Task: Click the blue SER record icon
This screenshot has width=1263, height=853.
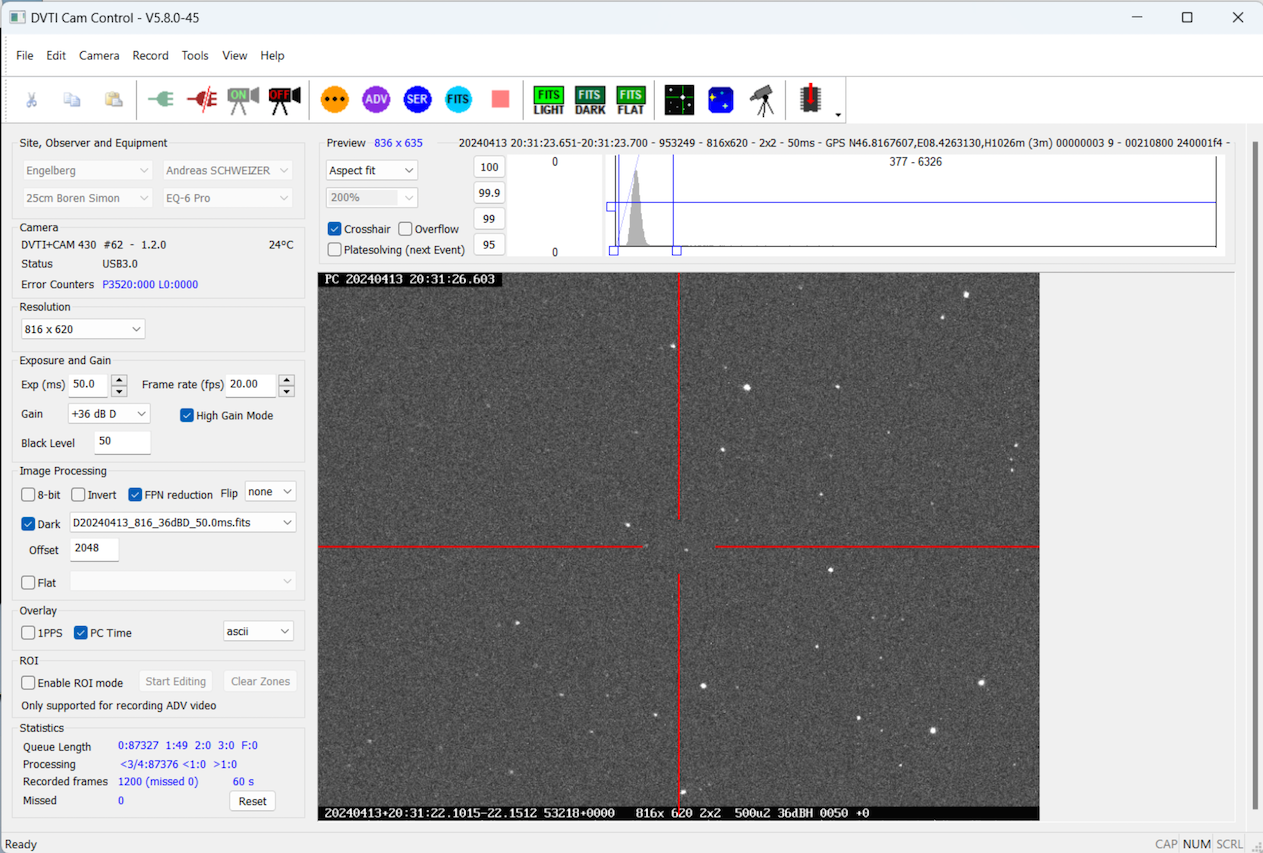Action: 417,99
